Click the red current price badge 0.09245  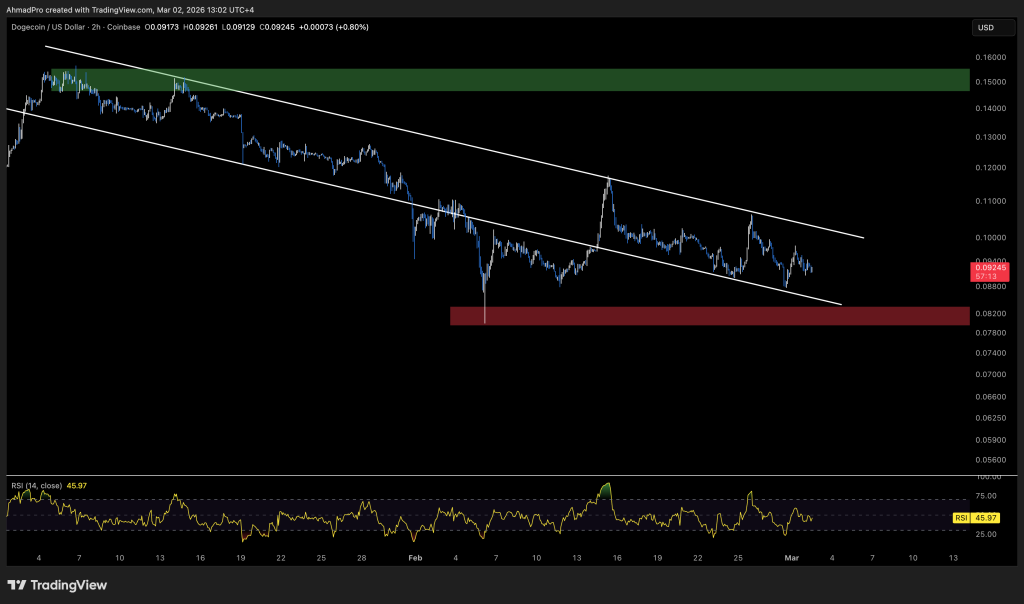990,268
